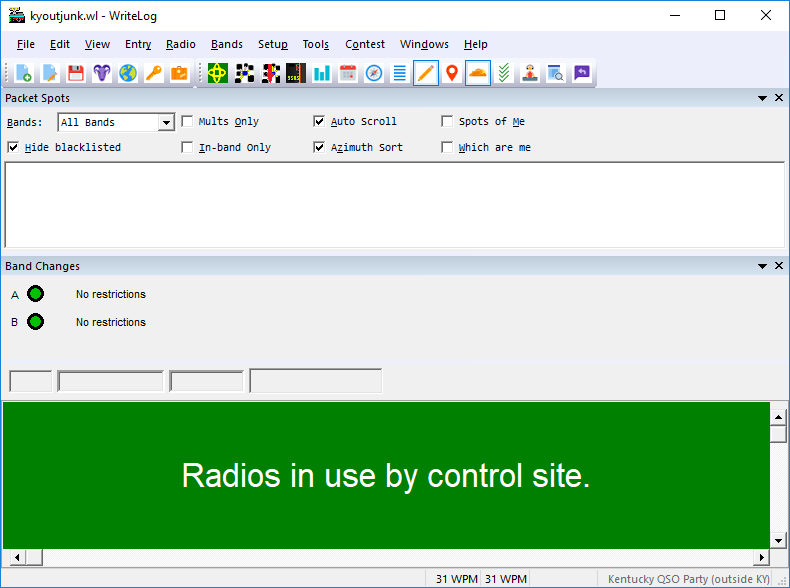Click the globe icon in toolbar
The height and width of the screenshot is (588, 790).
[128, 74]
